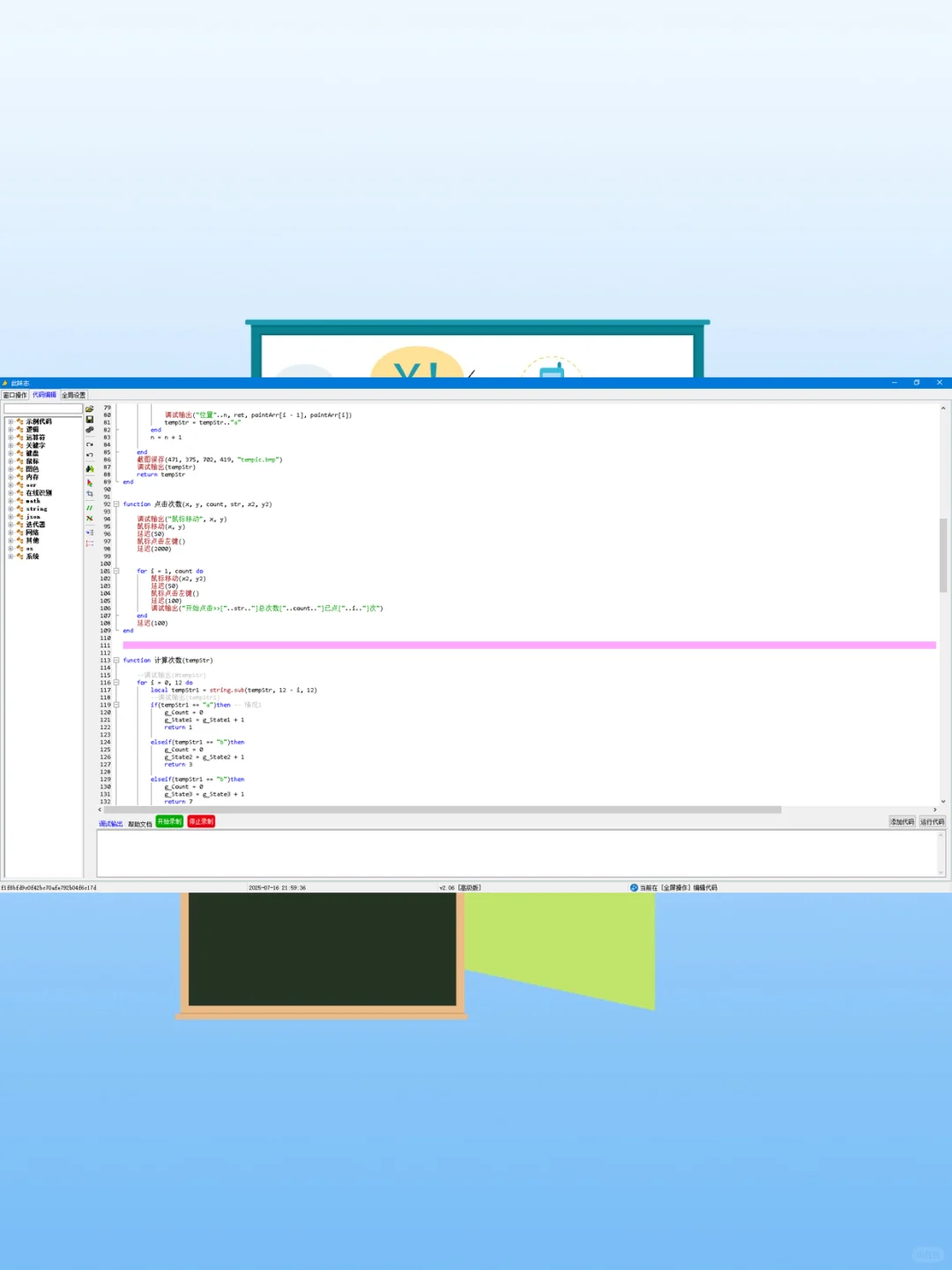The height and width of the screenshot is (1270, 952).
Task: Click the red outdent lines icon
Action: click(x=90, y=543)
